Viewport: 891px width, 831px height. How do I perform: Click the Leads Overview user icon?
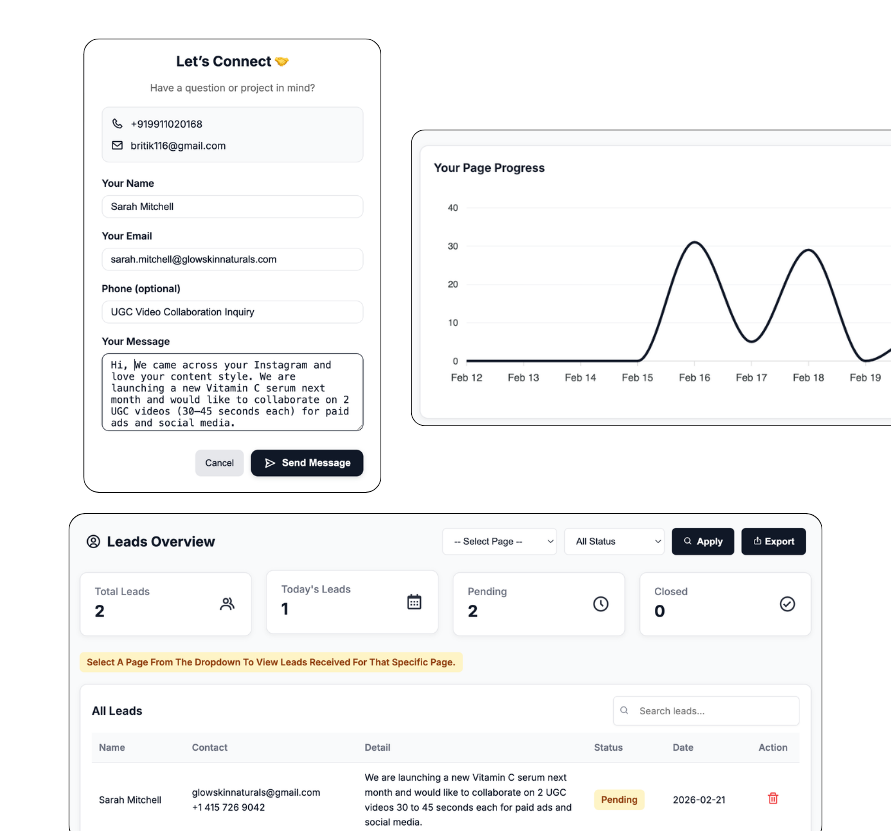click(x=93, y=542)
